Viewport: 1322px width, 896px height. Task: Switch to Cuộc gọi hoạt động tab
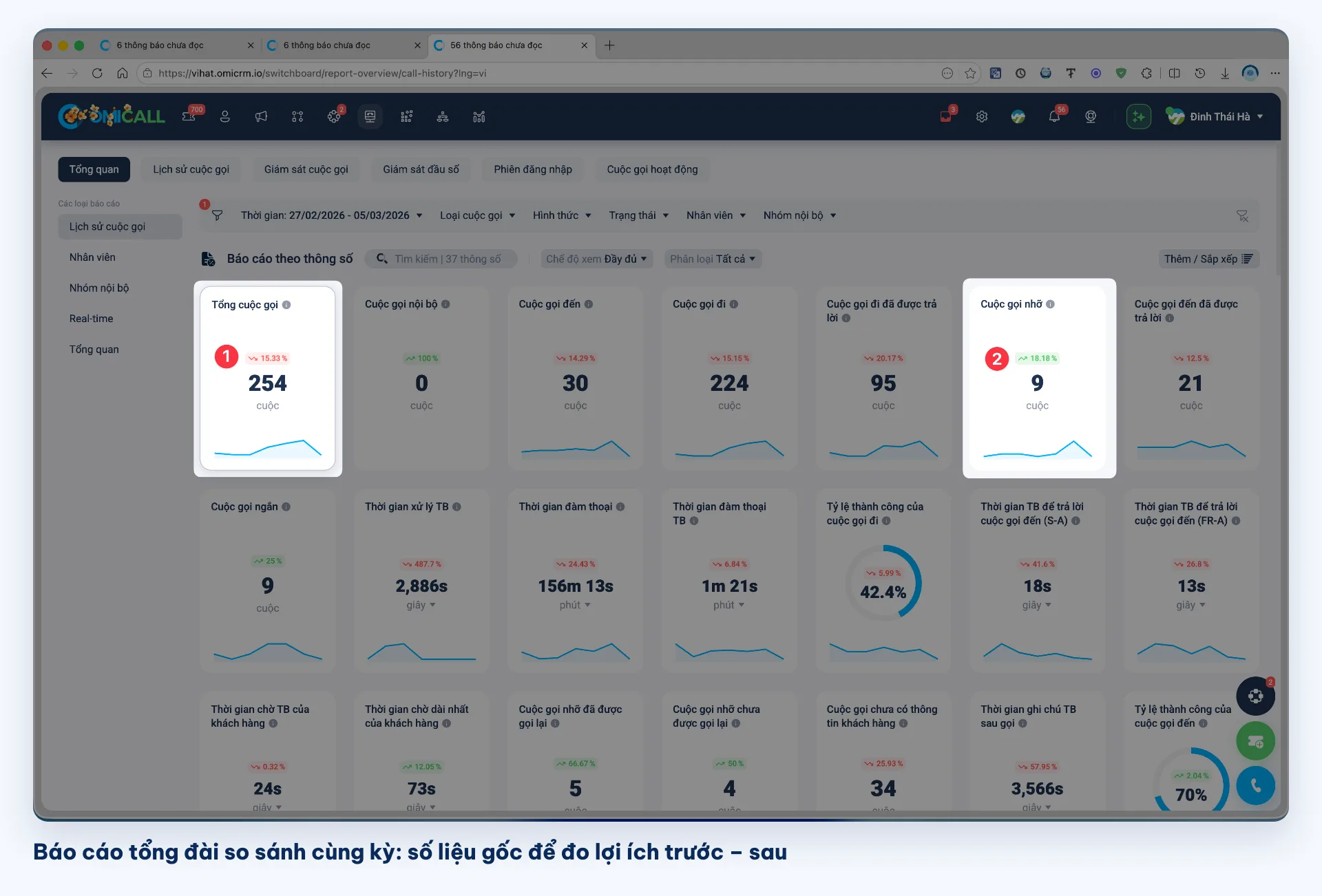(652, 169)
